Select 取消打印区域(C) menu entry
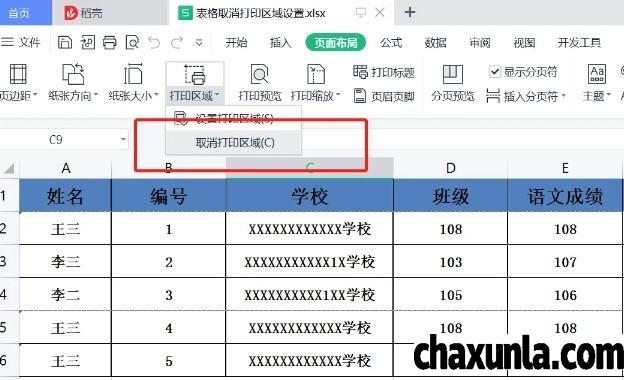Screen dimensions: 624x380 [x=234, y=143]
